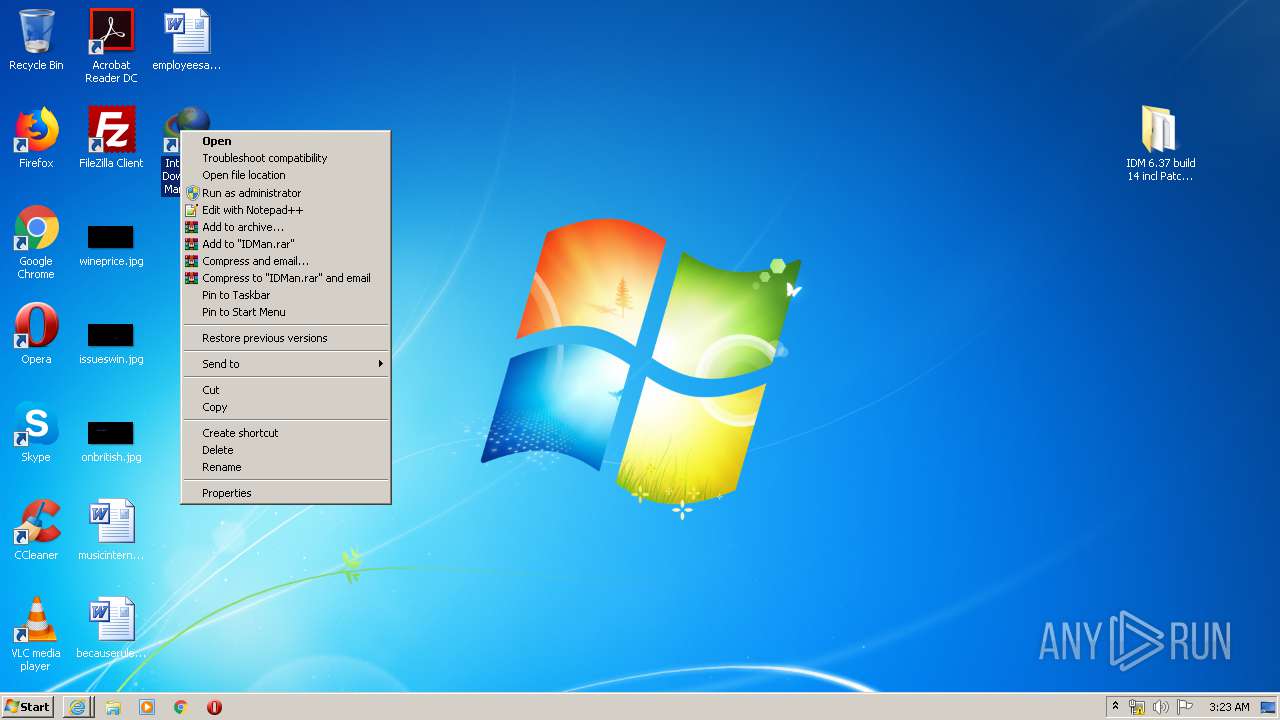
Task: Choose Add to archive...
Action: 286,227
